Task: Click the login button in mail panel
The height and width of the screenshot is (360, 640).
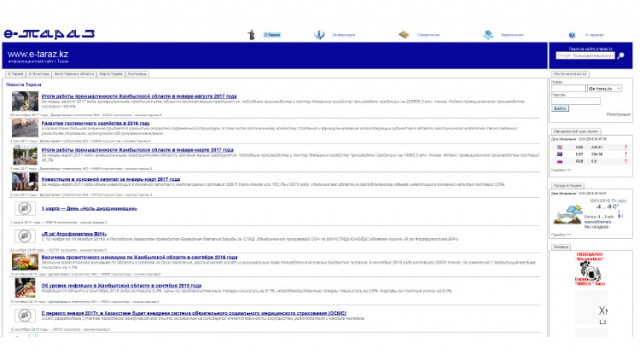Action: 560,109
